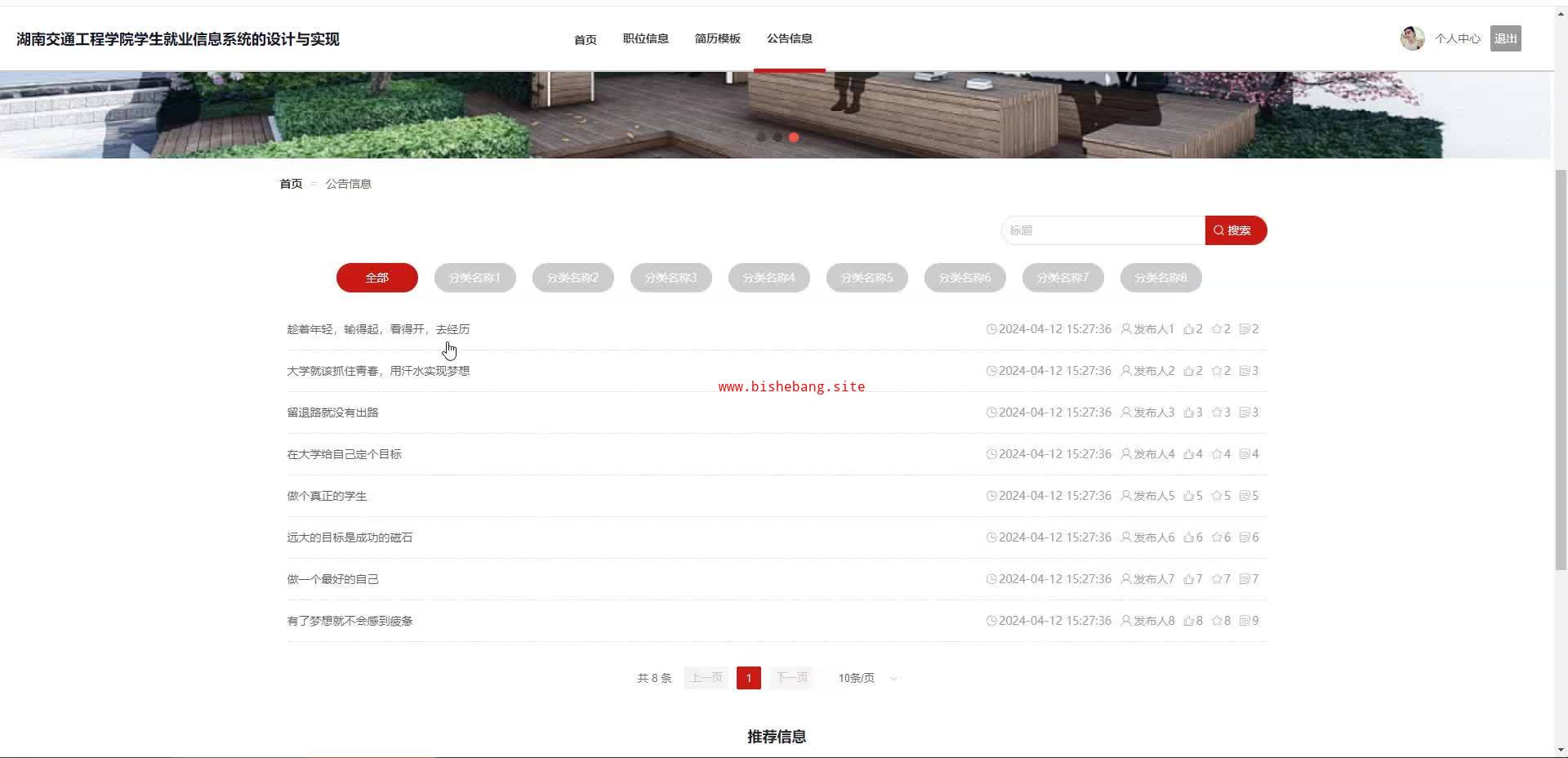Click comment icon on 大学就该抓住青春 row

(1245, 371)
